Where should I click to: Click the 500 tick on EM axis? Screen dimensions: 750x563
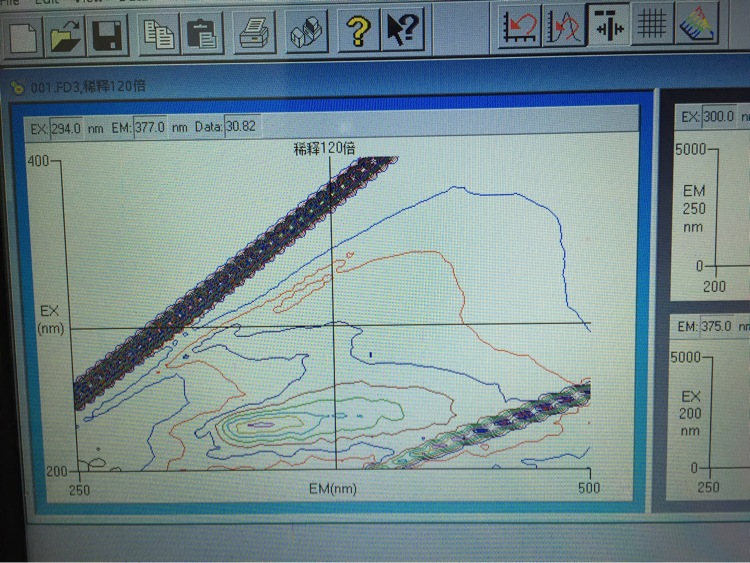pyautogui.click(x=589, y=488)
